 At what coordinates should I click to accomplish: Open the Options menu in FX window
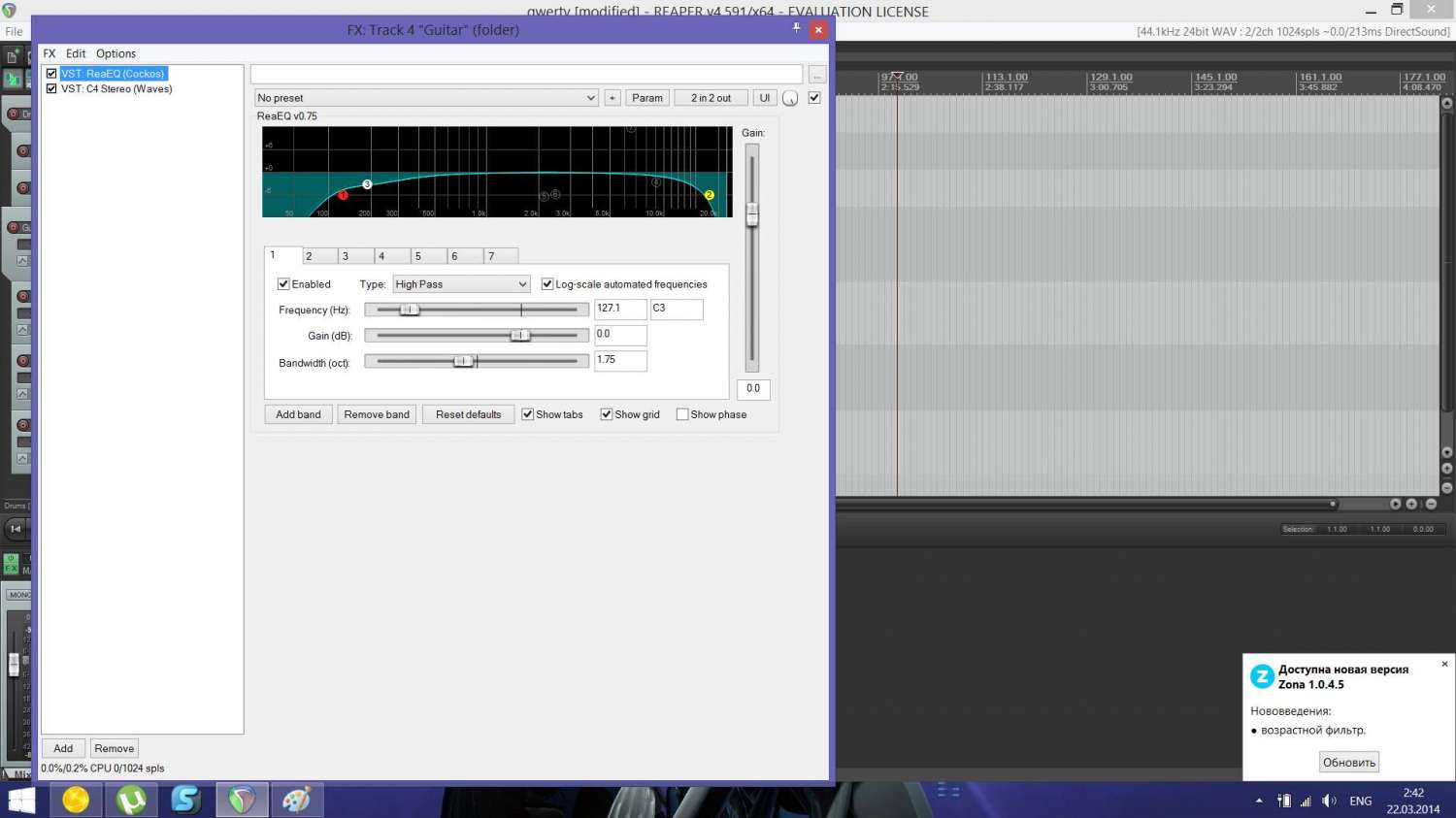coord(116,53)
